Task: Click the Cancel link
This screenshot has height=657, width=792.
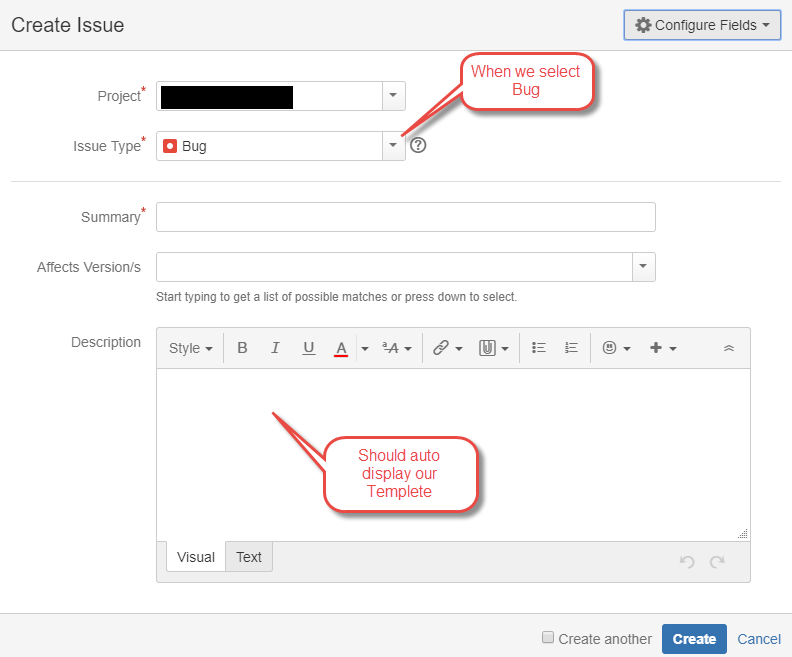Action: coord(759,639)
